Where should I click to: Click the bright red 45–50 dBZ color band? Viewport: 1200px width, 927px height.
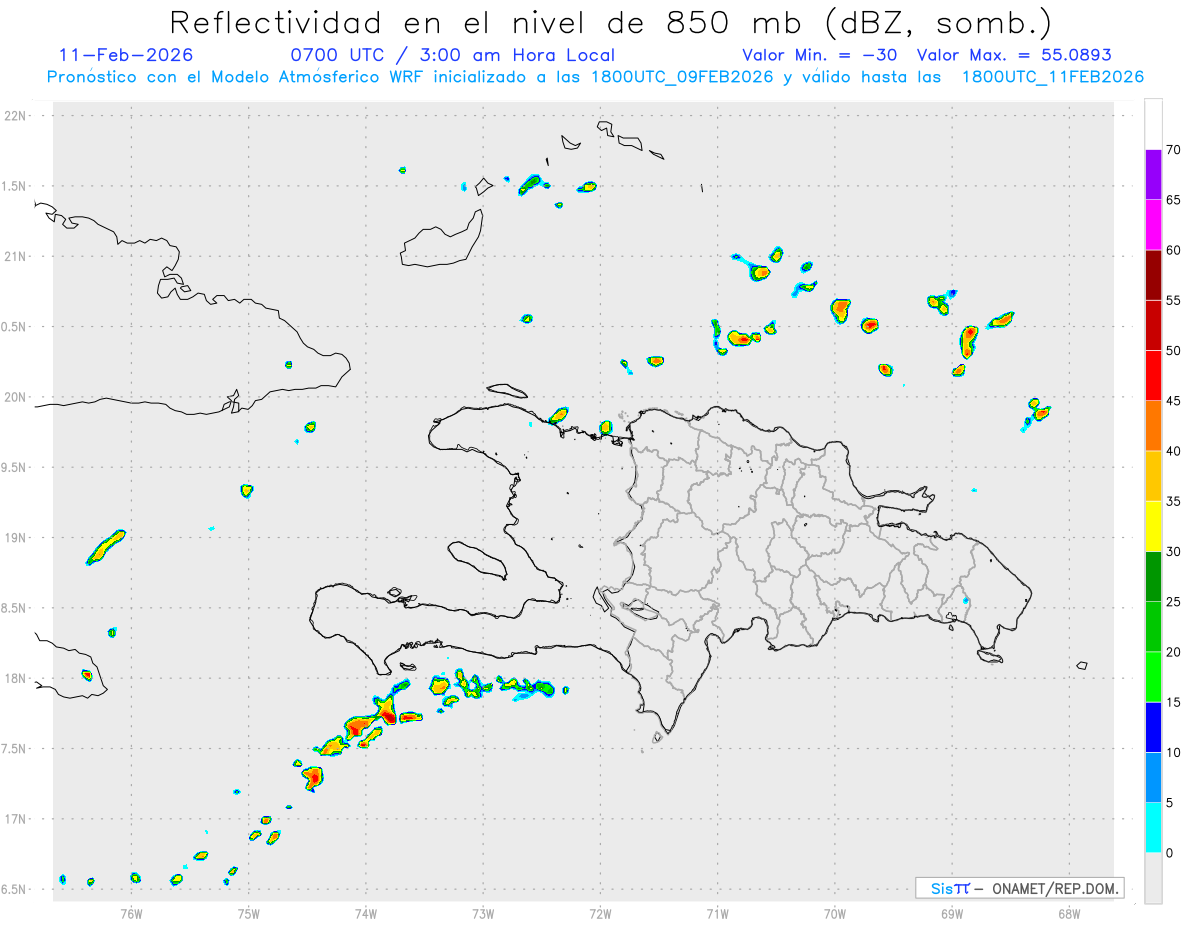pyautogui.click(x=1153, y=375)
